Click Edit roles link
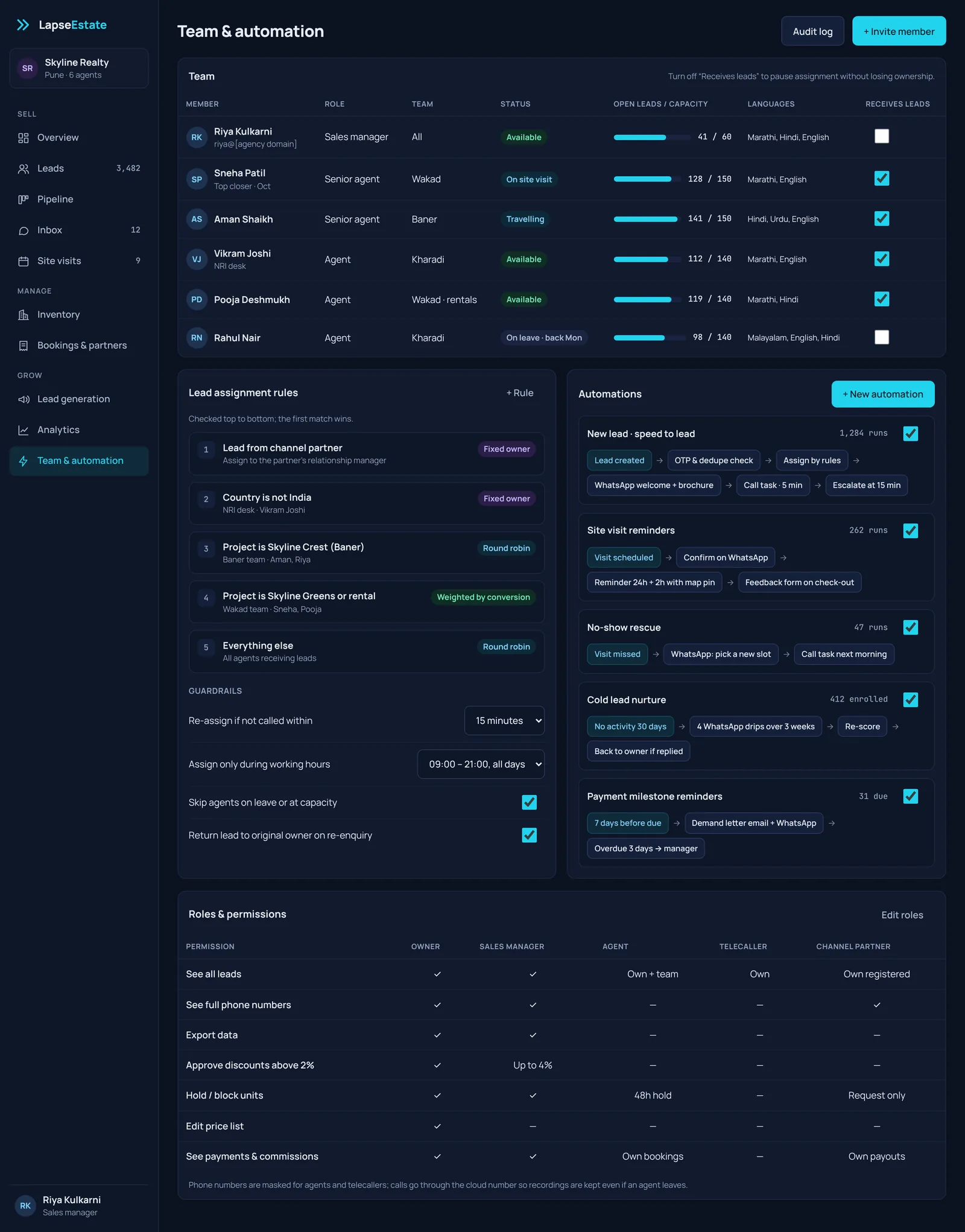Viewport: 965px width, 1232px height. pos(902,915)
